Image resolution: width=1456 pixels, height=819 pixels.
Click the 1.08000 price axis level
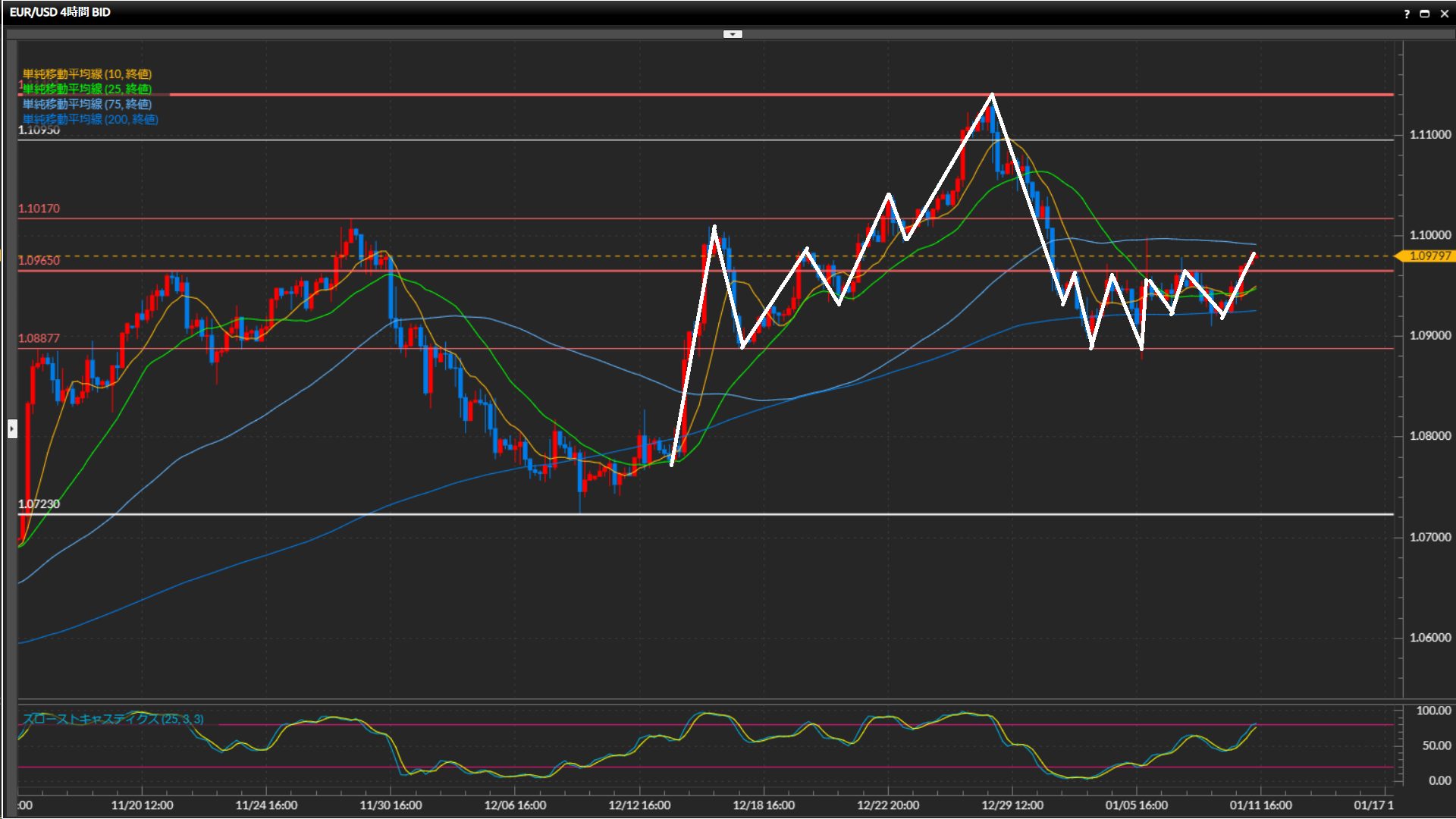1429,436
